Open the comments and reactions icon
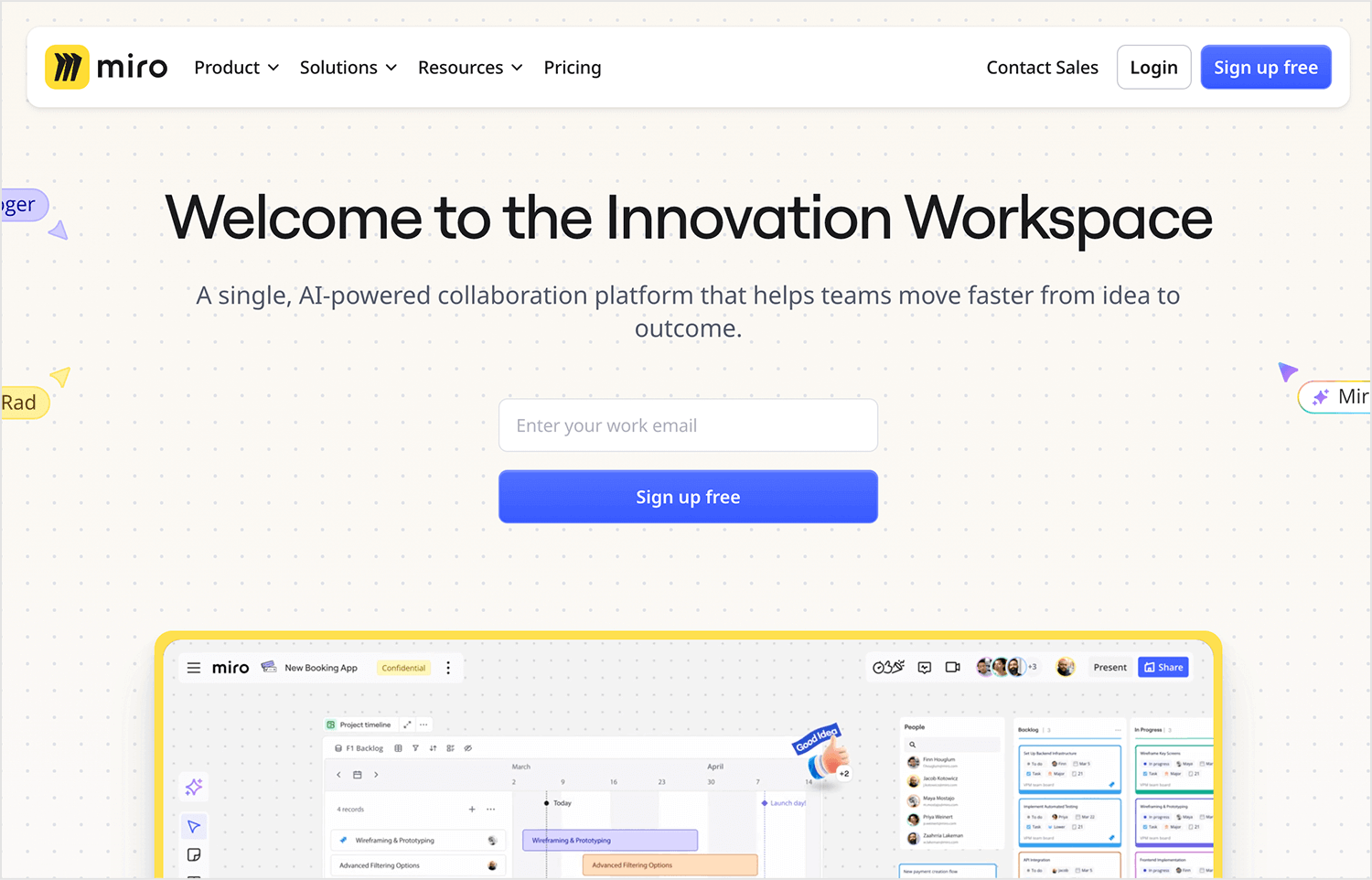Viewport: 1372px width, 880px height. (925, 668)
